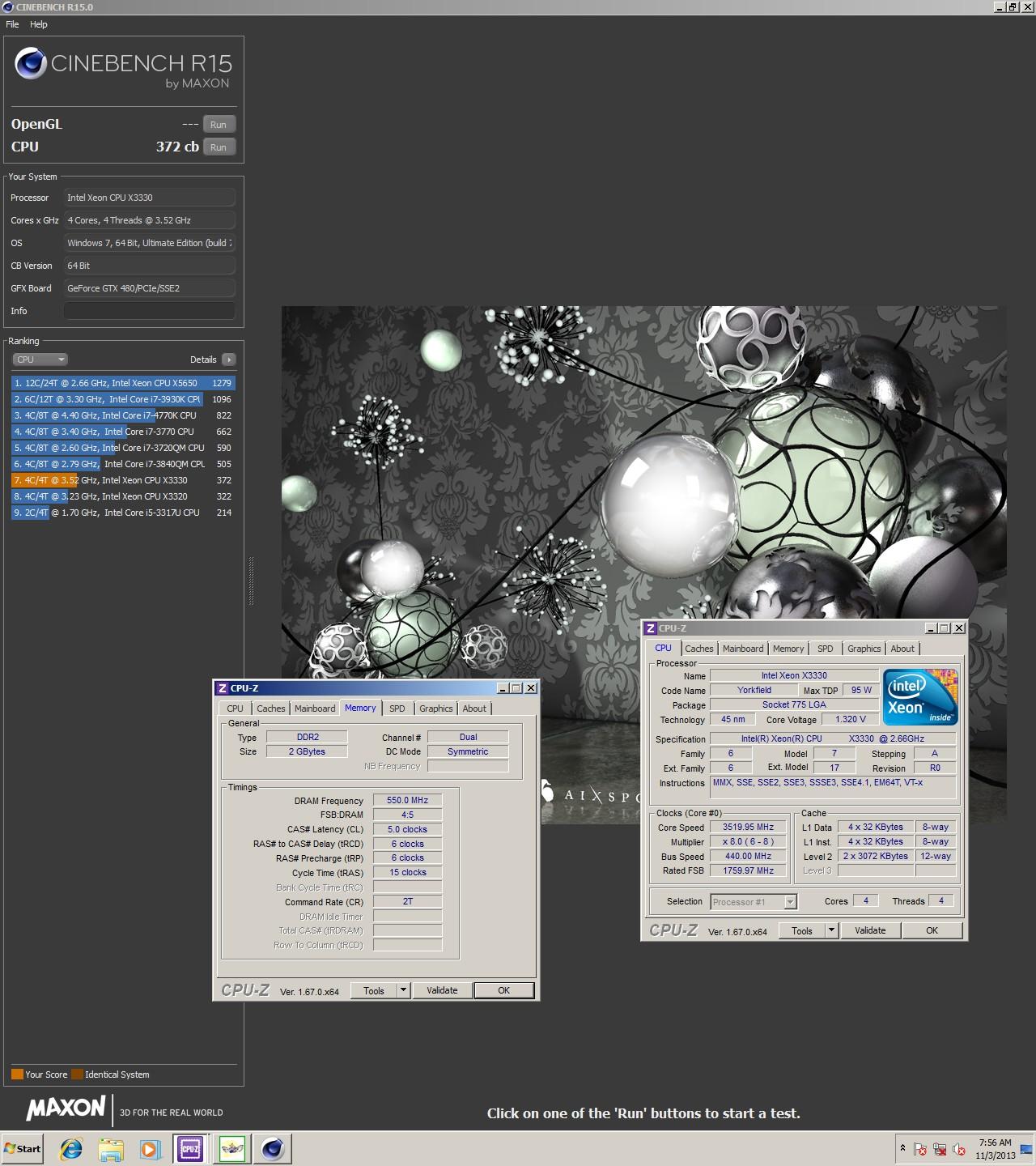
Task: Run the OpenGL benchmark
Action: pyautogui.click(x=219, y=125)
